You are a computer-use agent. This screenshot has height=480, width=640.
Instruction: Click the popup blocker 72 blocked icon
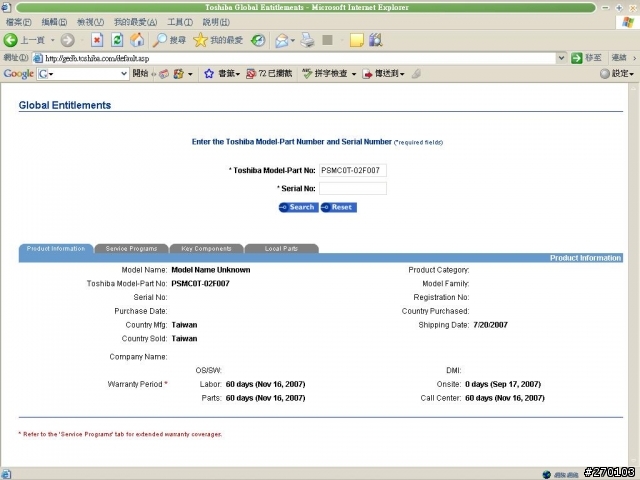tap(251, 74)
